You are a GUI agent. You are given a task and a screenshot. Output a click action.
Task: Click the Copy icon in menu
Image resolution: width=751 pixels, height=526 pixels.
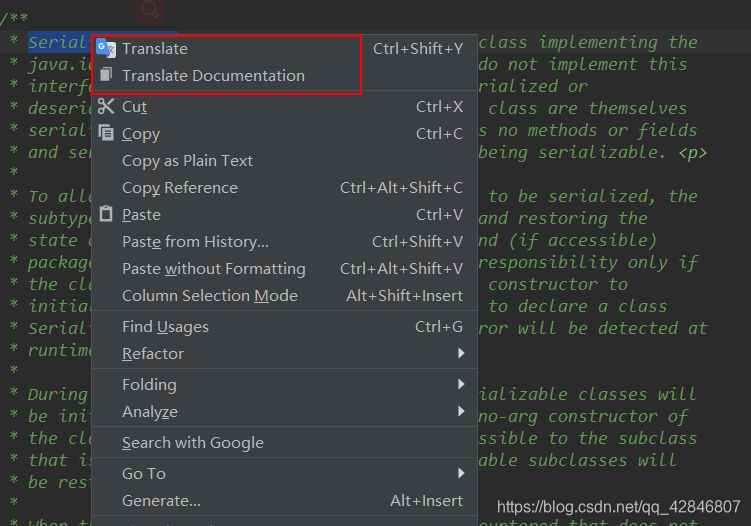(106, 132)
